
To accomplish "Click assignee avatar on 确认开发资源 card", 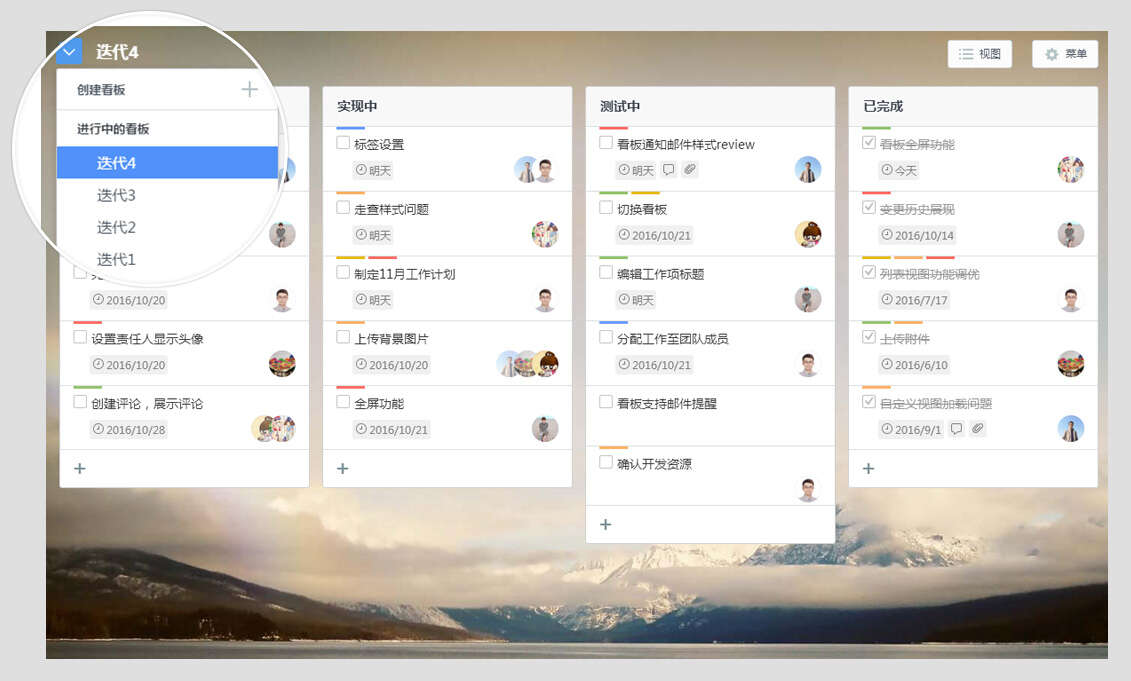I will [x=808, y=489].
